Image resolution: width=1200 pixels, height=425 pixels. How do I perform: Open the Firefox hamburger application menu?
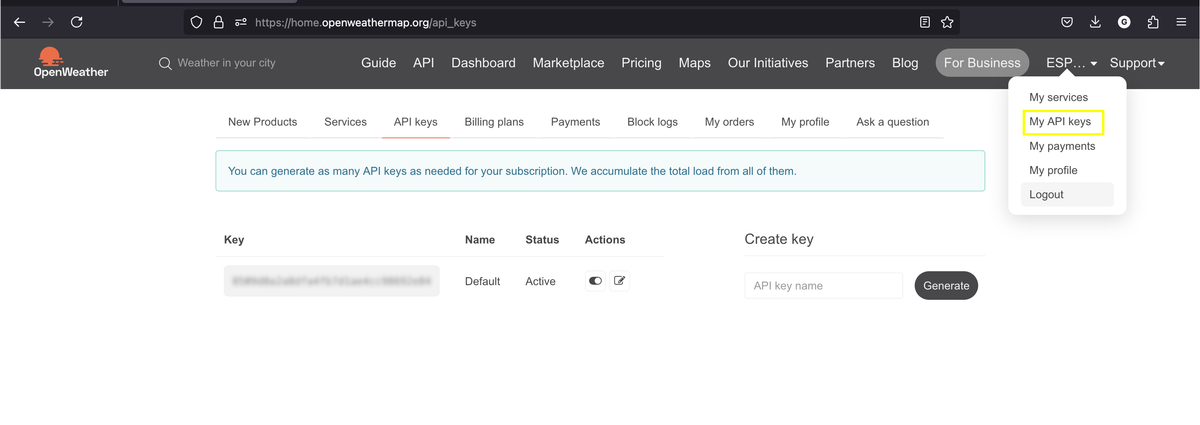pyautogui.click(x=1181, y=21)
